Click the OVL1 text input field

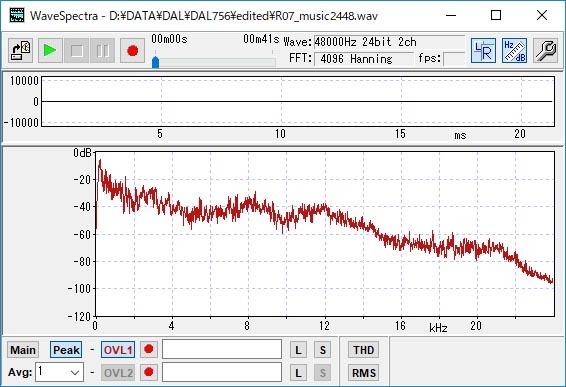click(222, 349)
